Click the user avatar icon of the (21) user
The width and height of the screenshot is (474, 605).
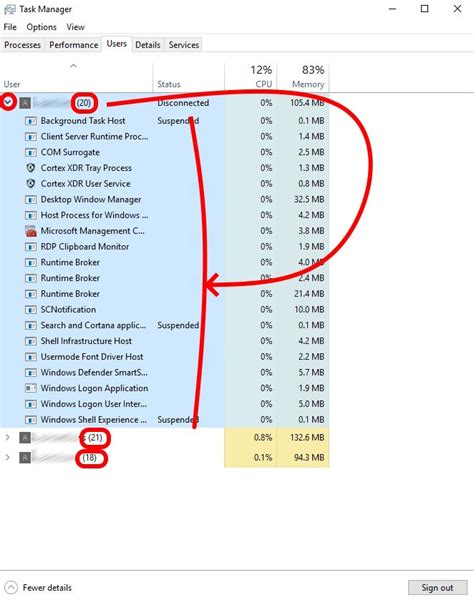[x=25, y=438]
